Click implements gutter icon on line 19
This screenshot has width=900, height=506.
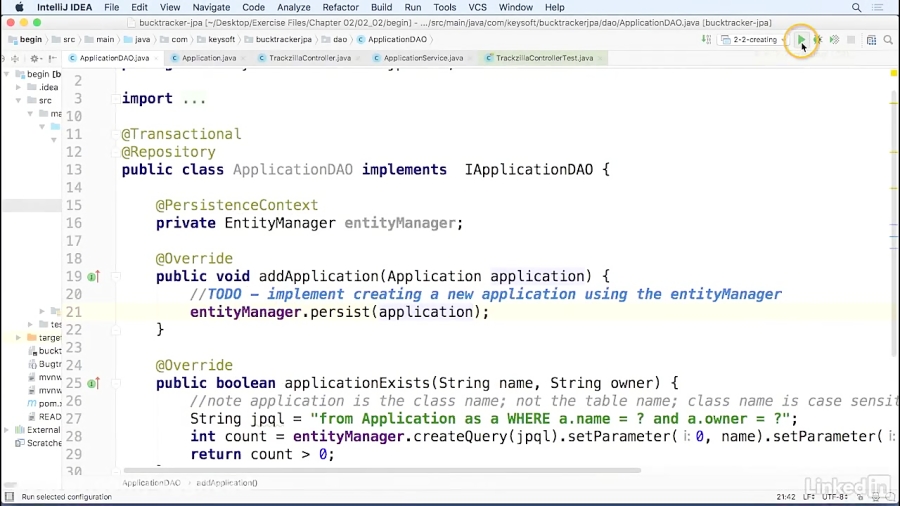coord(92,277)
